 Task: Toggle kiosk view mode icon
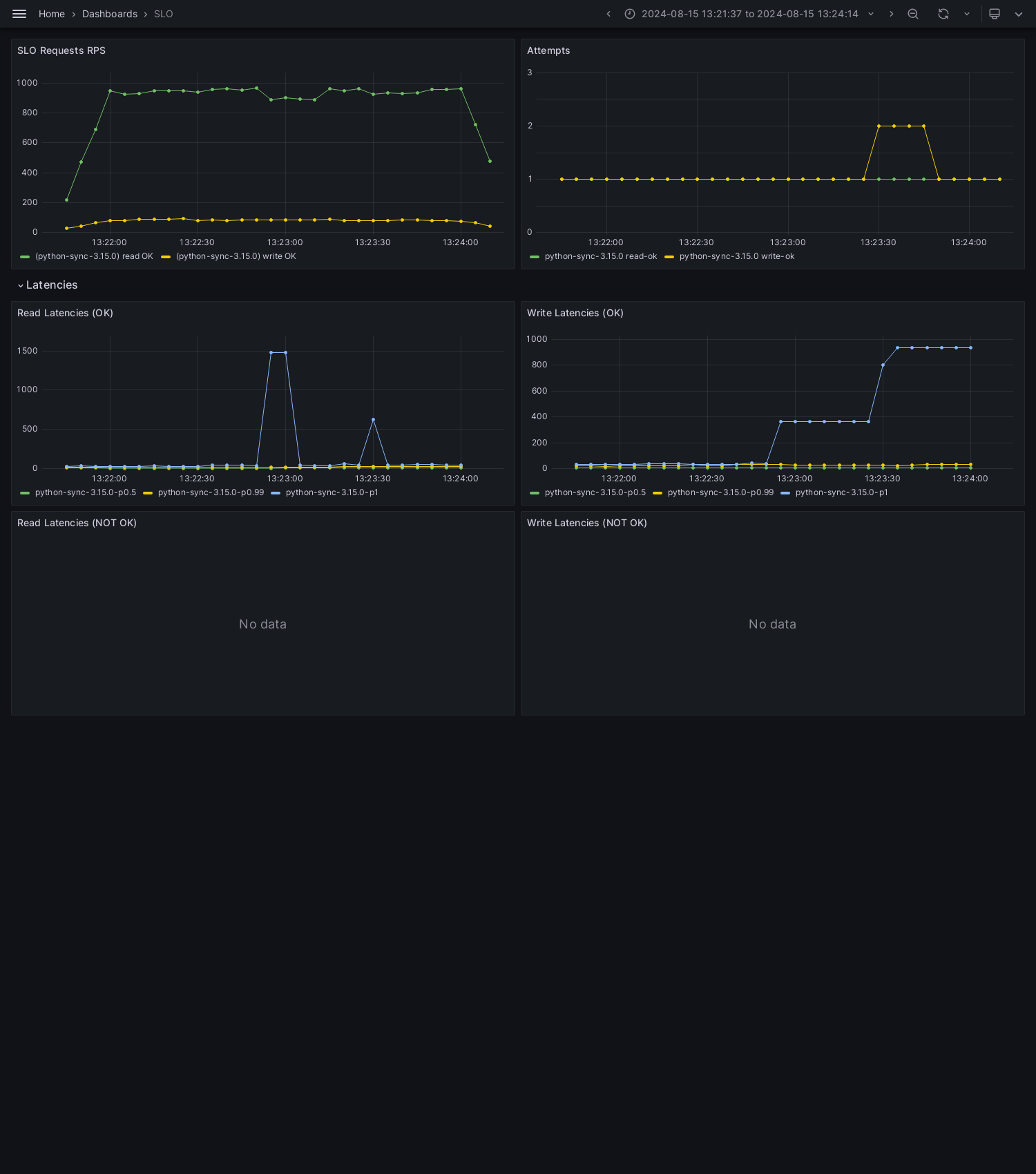tap(995, 14)
